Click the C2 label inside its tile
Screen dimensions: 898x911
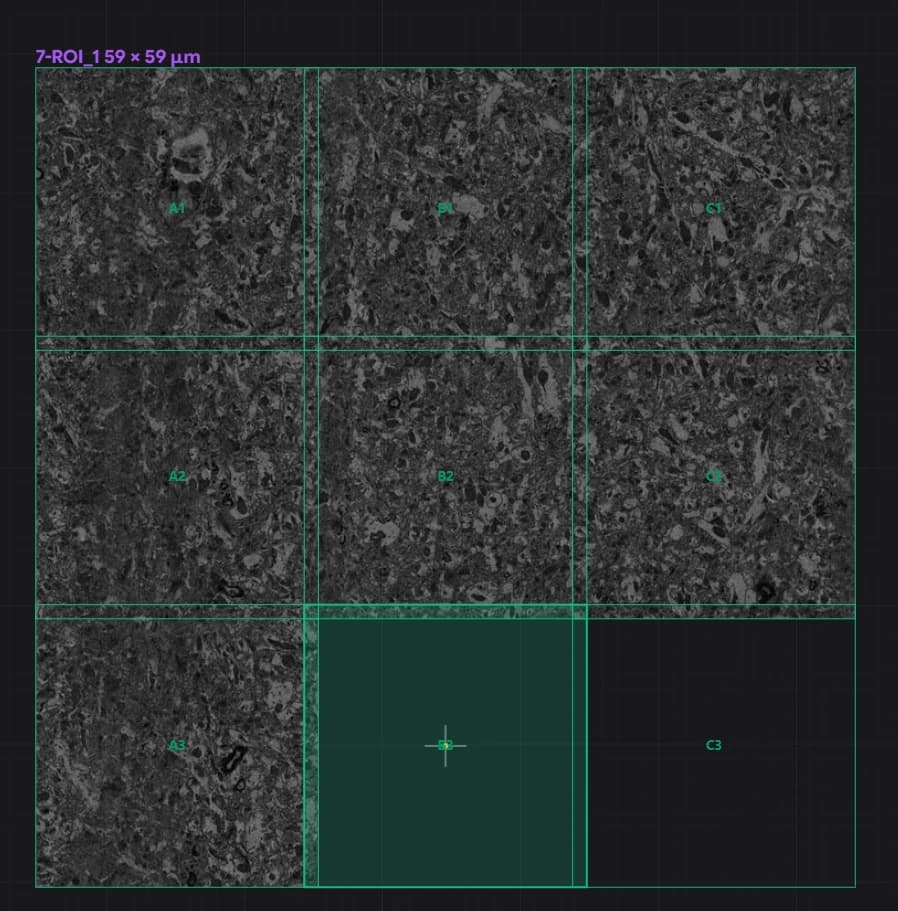712,477
